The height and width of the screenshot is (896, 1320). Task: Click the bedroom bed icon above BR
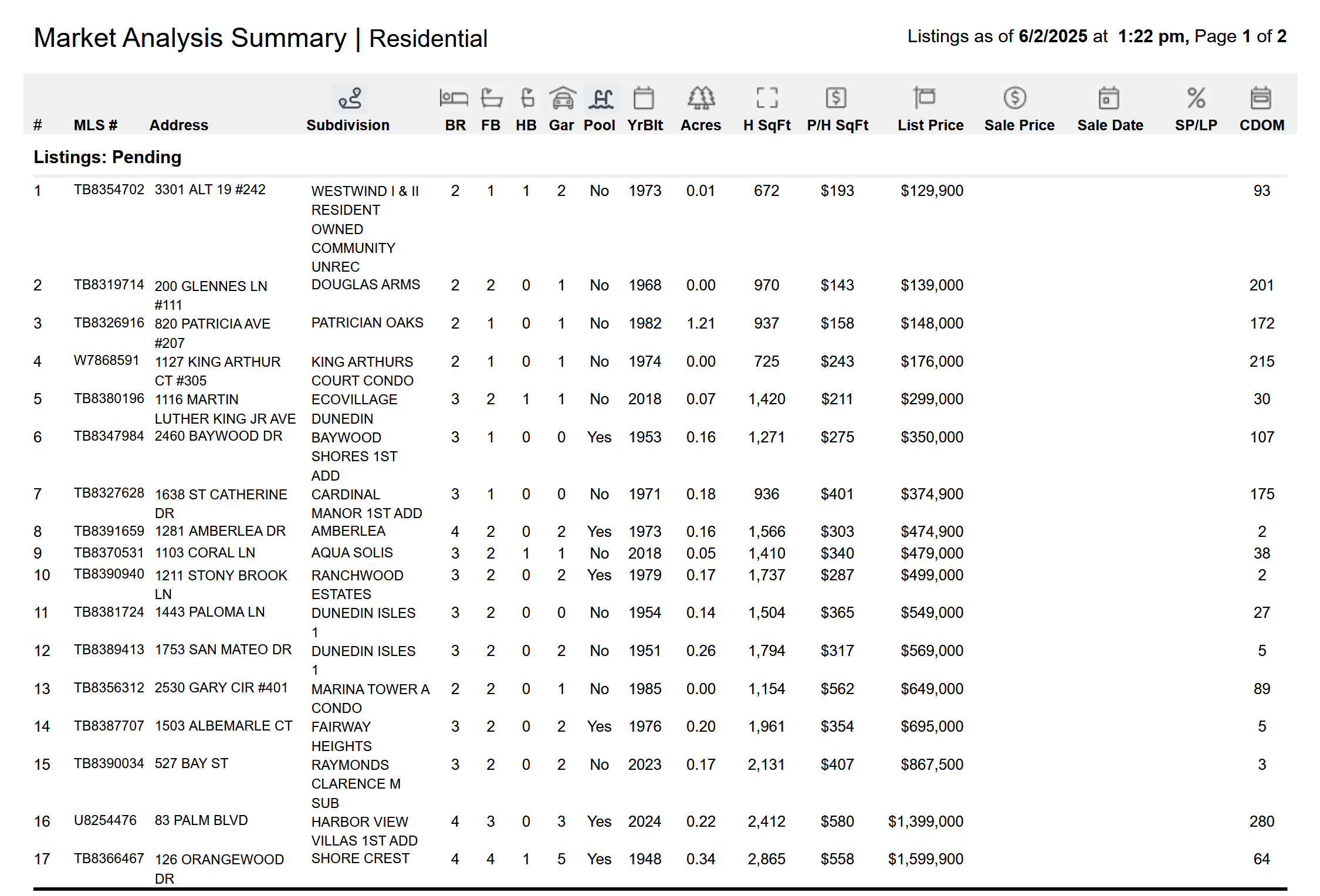pyautogui.click(x=453, y=97)
